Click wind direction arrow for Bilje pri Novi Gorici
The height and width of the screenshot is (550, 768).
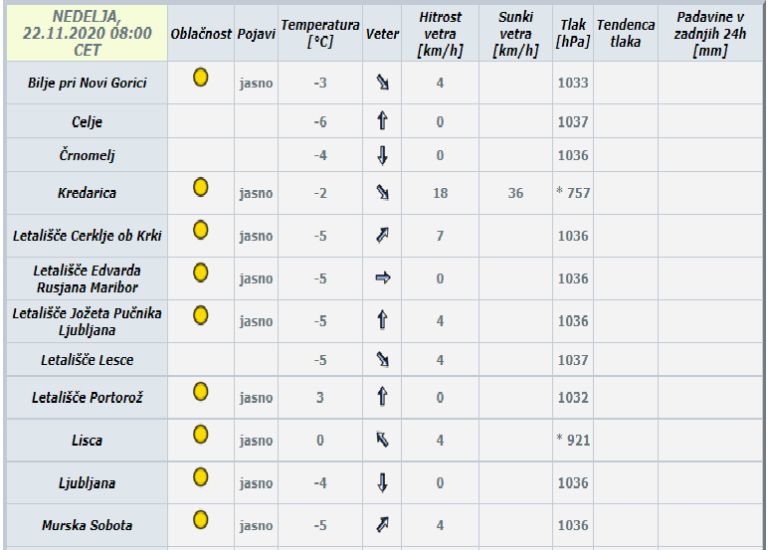point(383,82)
